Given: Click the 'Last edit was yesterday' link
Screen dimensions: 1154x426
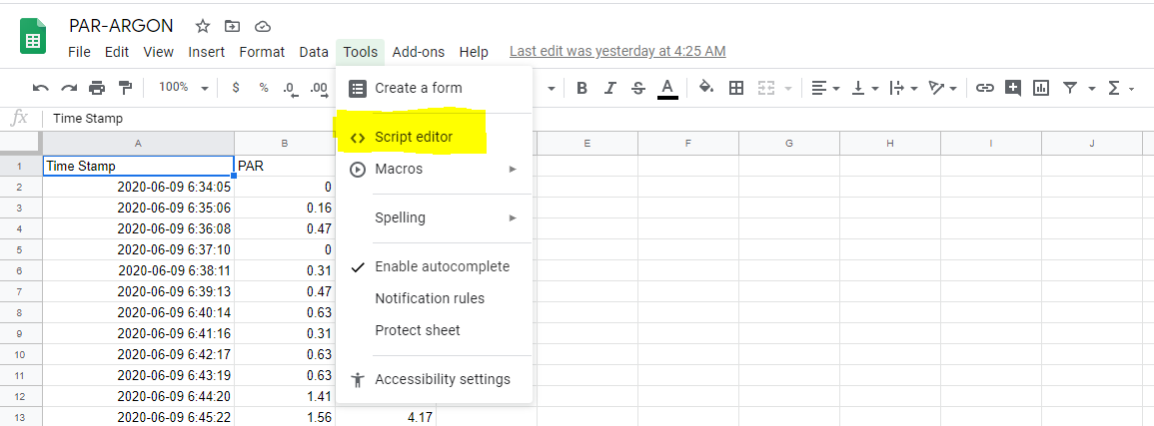Looking at the screenshot, I should [x=617, y=52].
